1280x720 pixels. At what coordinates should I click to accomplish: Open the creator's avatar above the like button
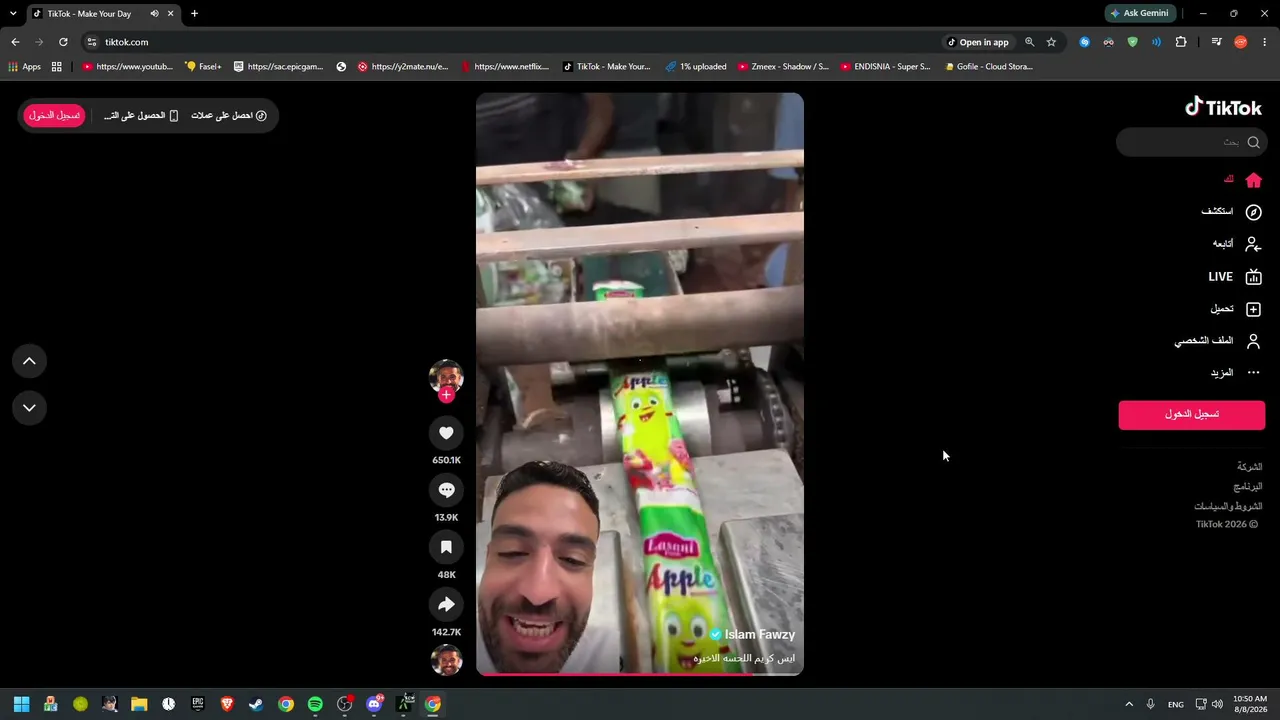tap(446, 376)
